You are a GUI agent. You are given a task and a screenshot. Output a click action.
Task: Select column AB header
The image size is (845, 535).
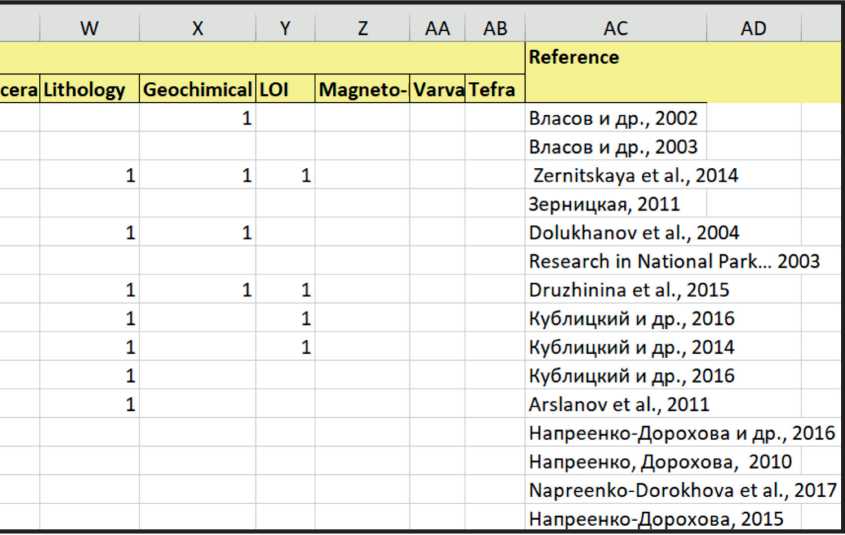coord(495,29)
